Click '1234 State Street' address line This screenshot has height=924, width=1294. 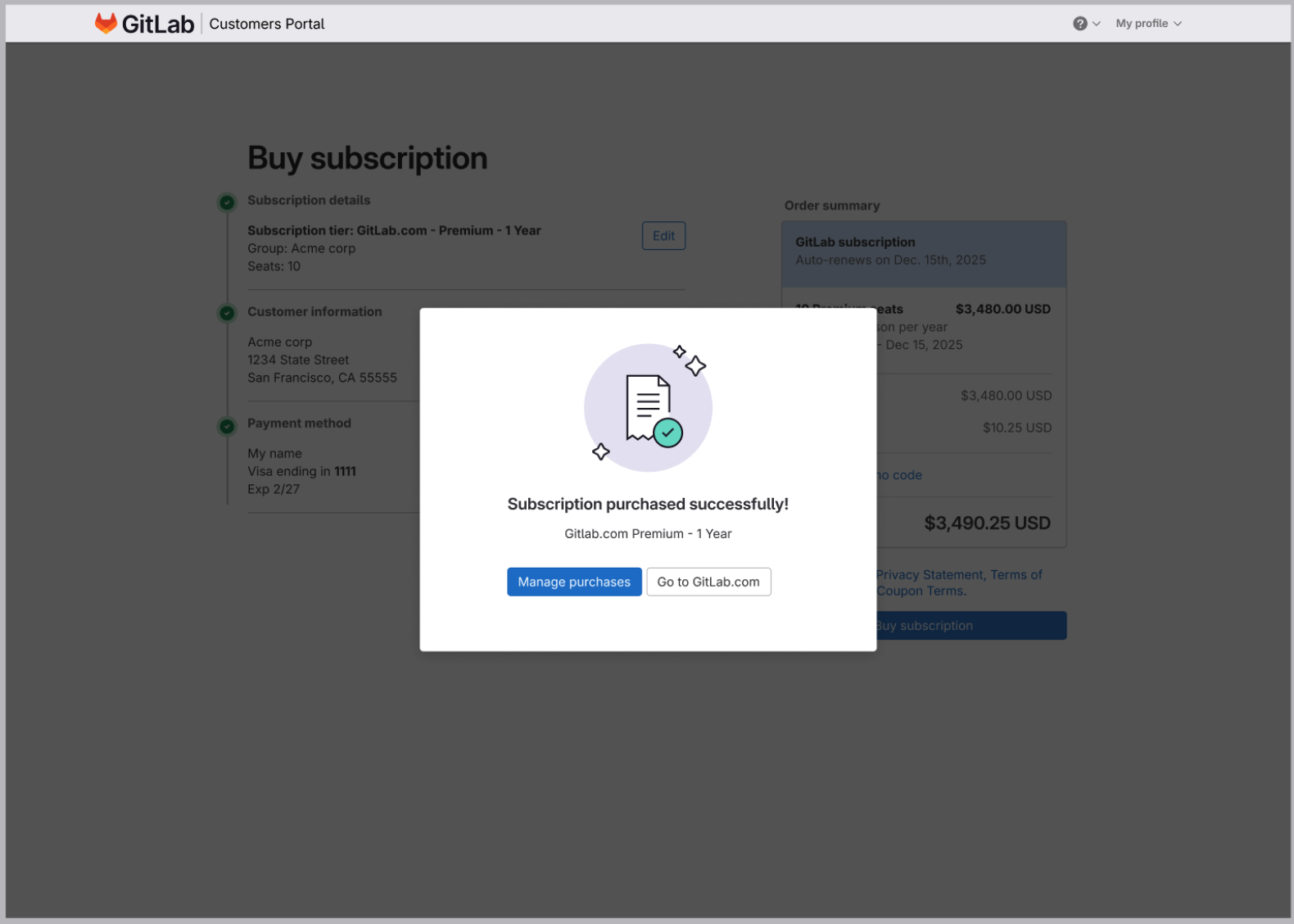tap(298, 360)
